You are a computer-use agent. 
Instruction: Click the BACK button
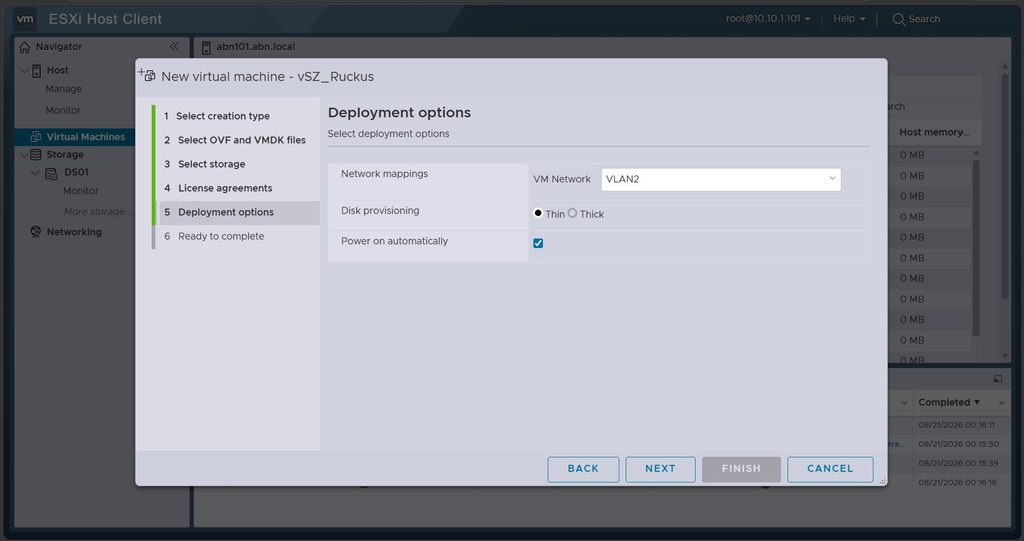pos(583,469)
